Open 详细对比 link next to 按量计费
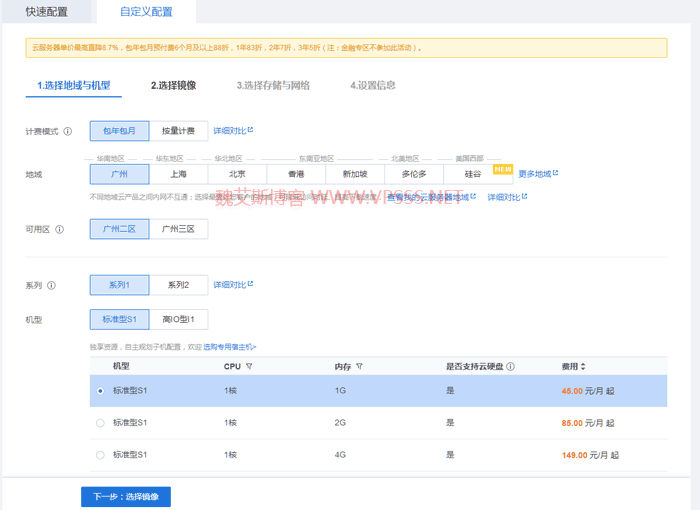 pos(233,131)
